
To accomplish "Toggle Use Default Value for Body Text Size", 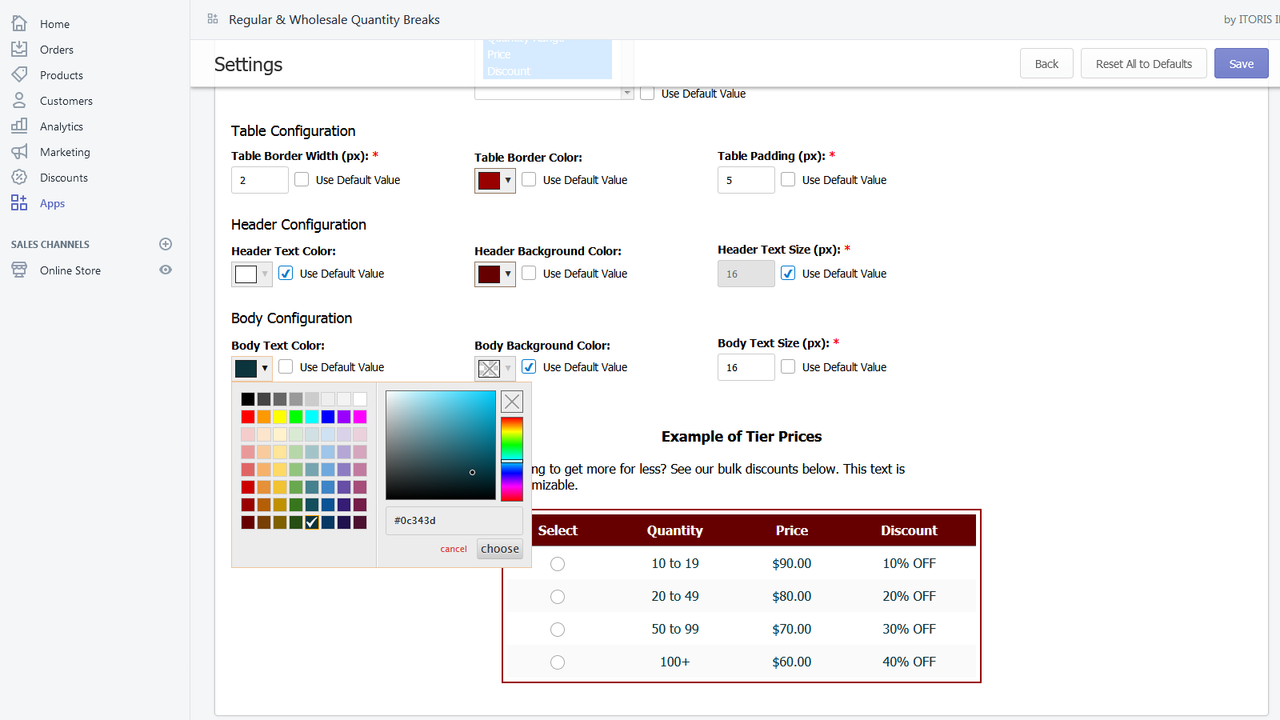I will (x=788, y=367).
